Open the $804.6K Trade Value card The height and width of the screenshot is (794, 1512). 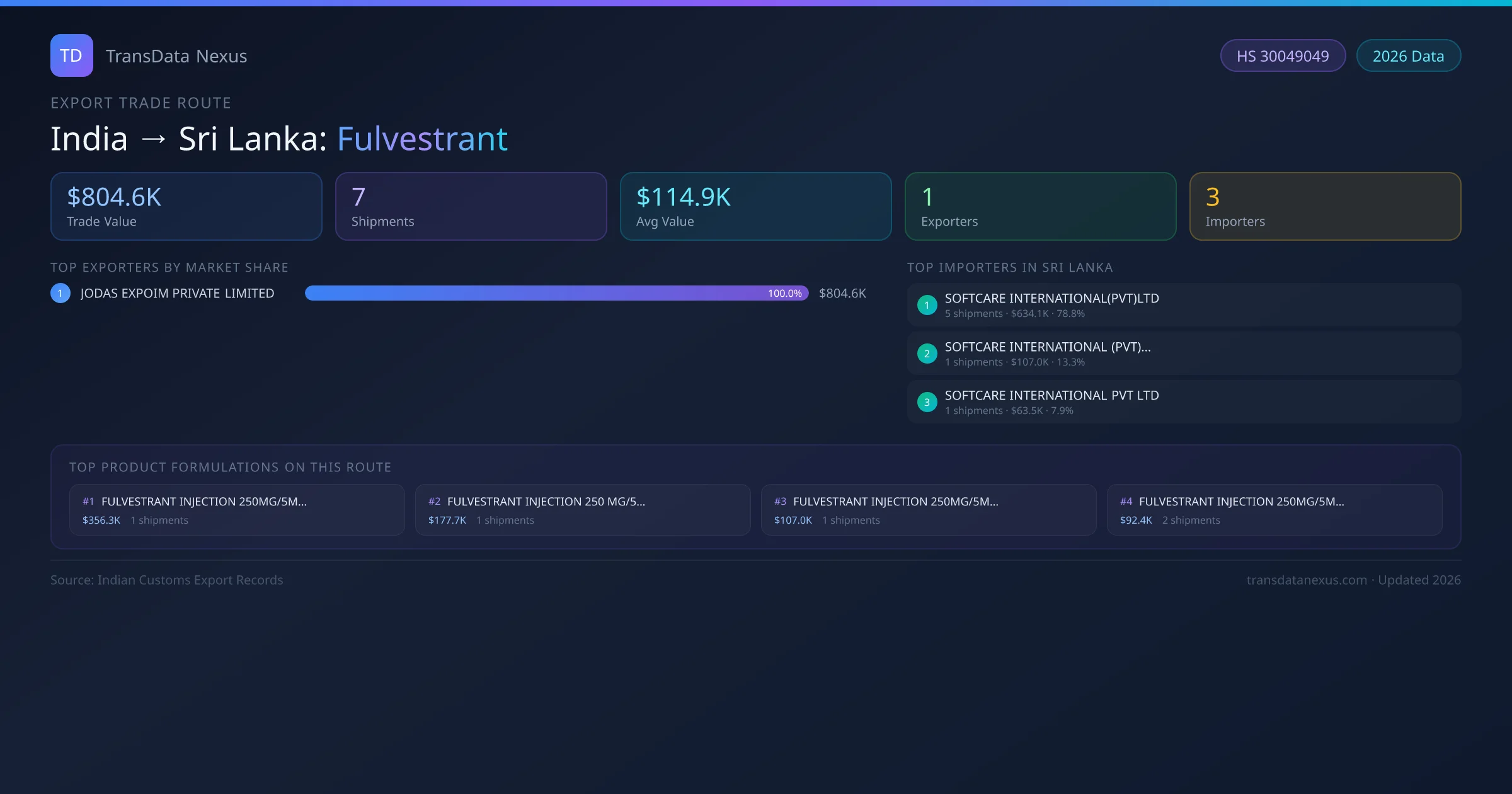coord(186,206)
